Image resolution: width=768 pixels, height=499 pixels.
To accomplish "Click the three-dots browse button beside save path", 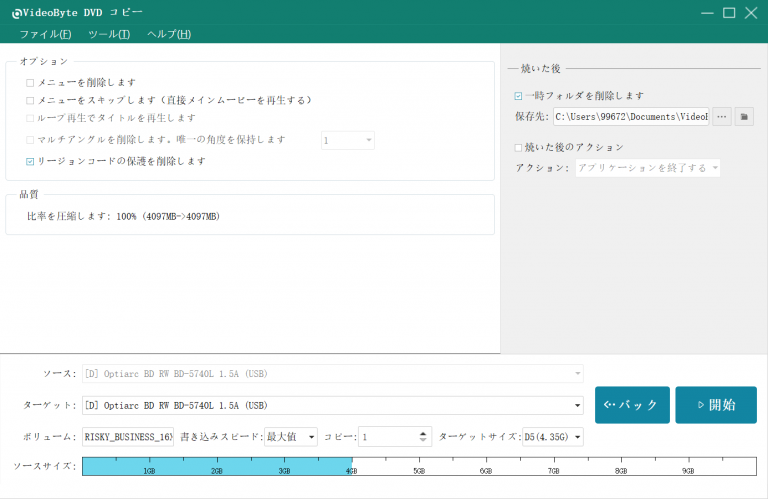I will coord(722,117).
